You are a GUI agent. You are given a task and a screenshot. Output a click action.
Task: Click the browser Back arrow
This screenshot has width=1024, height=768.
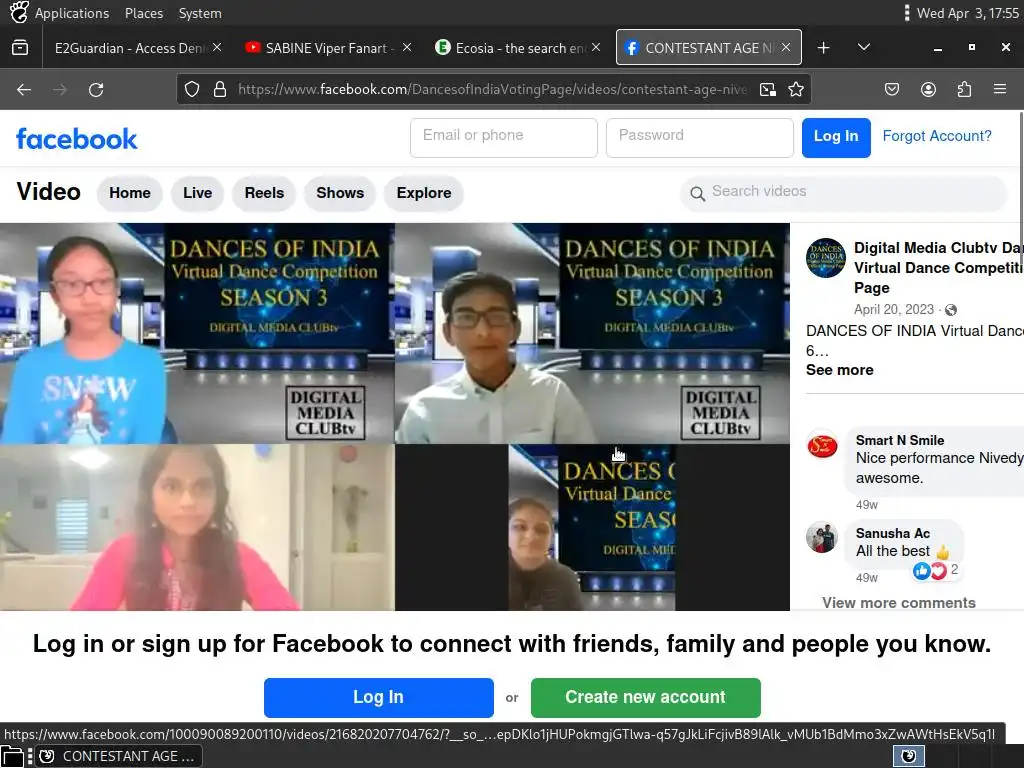(24, 89)
